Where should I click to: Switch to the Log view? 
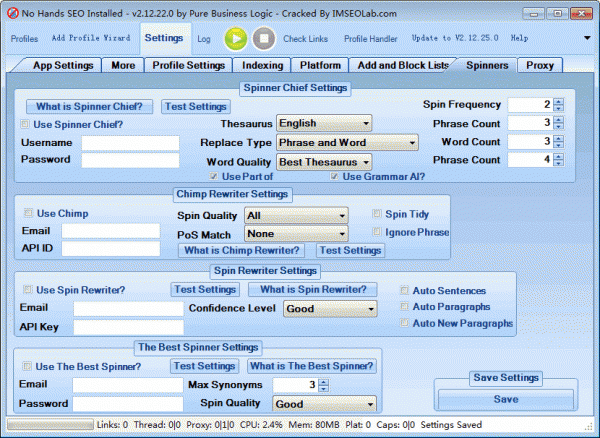[x=204, y=39]
